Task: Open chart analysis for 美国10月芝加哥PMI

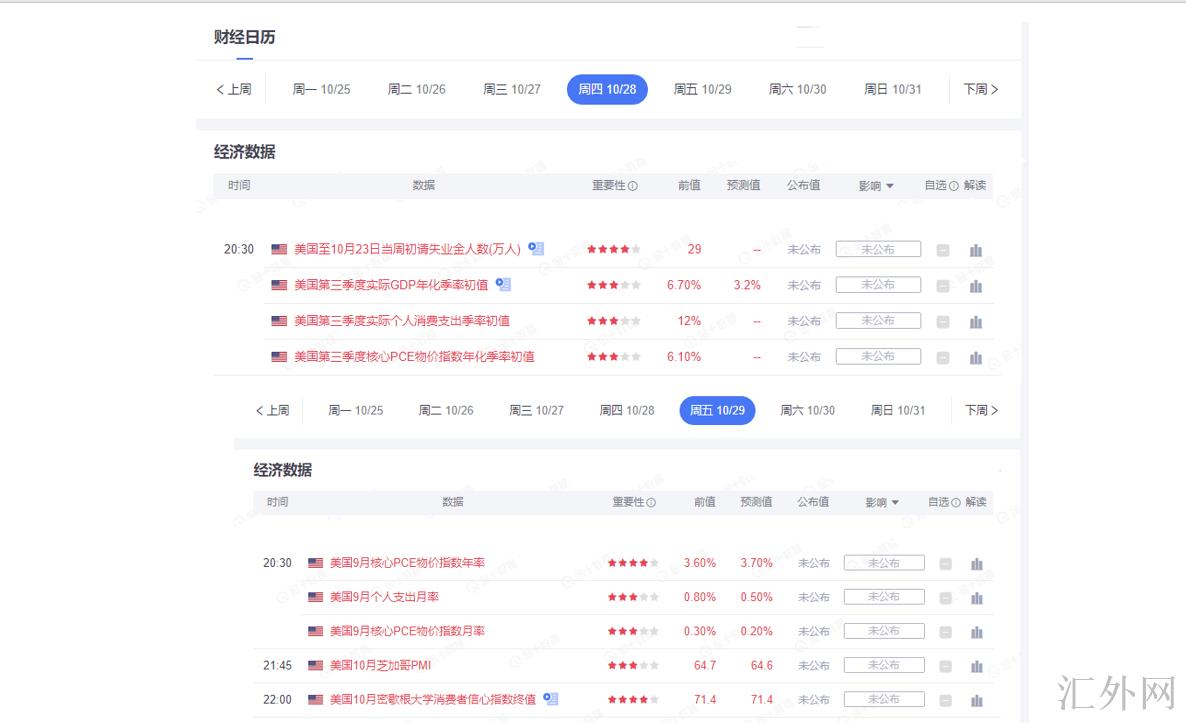Action: [976, 666]
